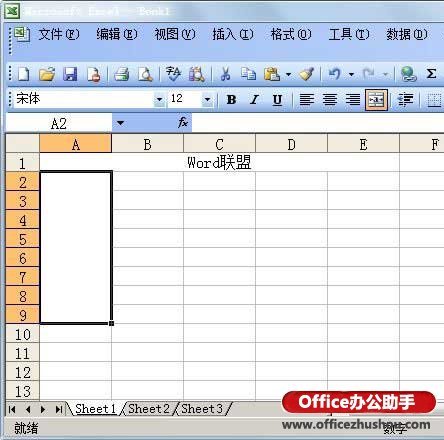Click the AutoSum sigma icon
Viewport: 444px width, 440px height.
coord(431,74)
